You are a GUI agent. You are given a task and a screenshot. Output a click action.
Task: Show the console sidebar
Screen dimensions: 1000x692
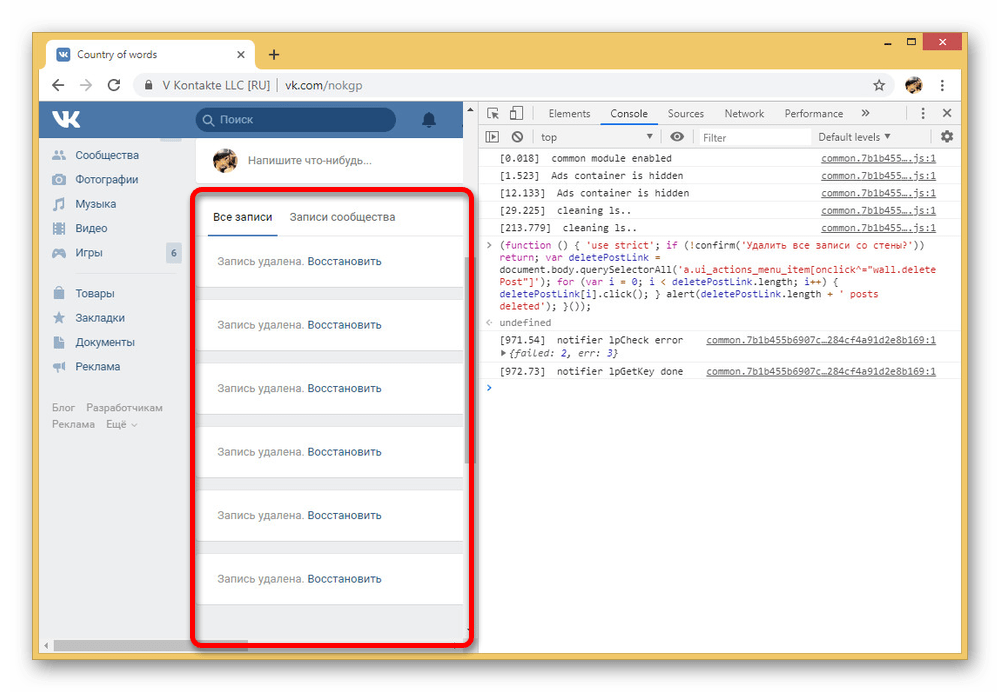493,137
